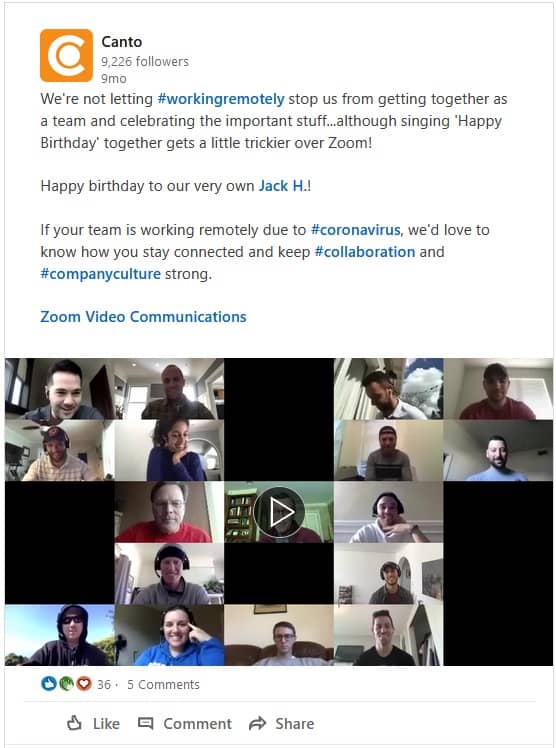
Task: View the 5 Comments on the post
Action: [163, 685]
